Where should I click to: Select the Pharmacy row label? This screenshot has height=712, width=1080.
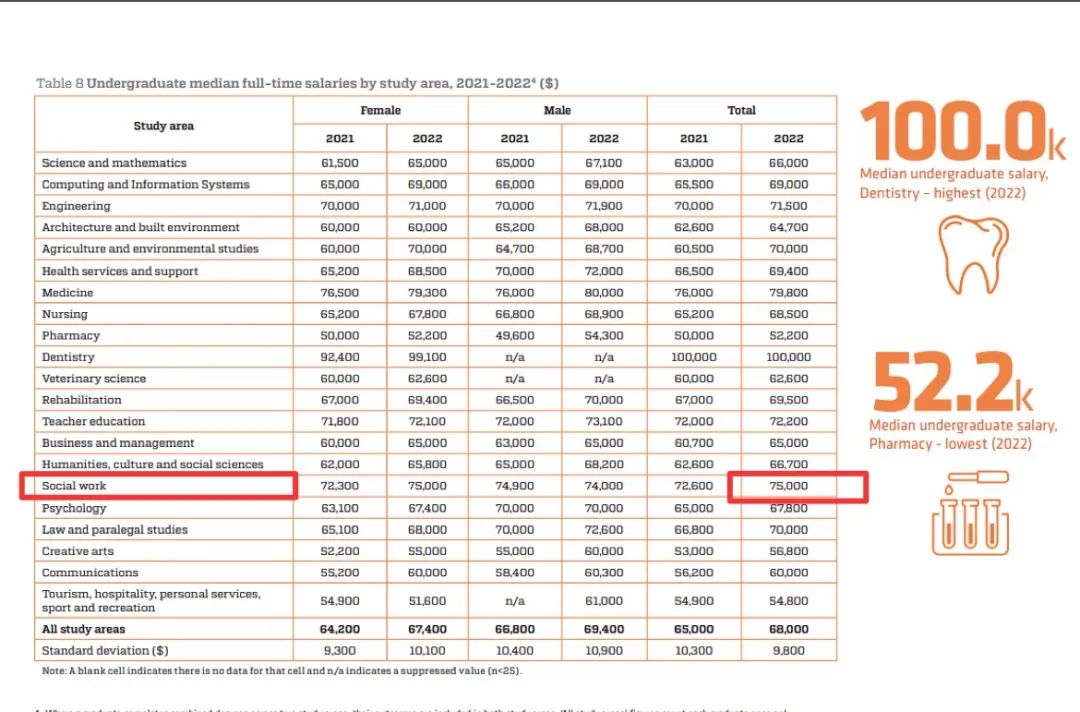click(70, 335)
